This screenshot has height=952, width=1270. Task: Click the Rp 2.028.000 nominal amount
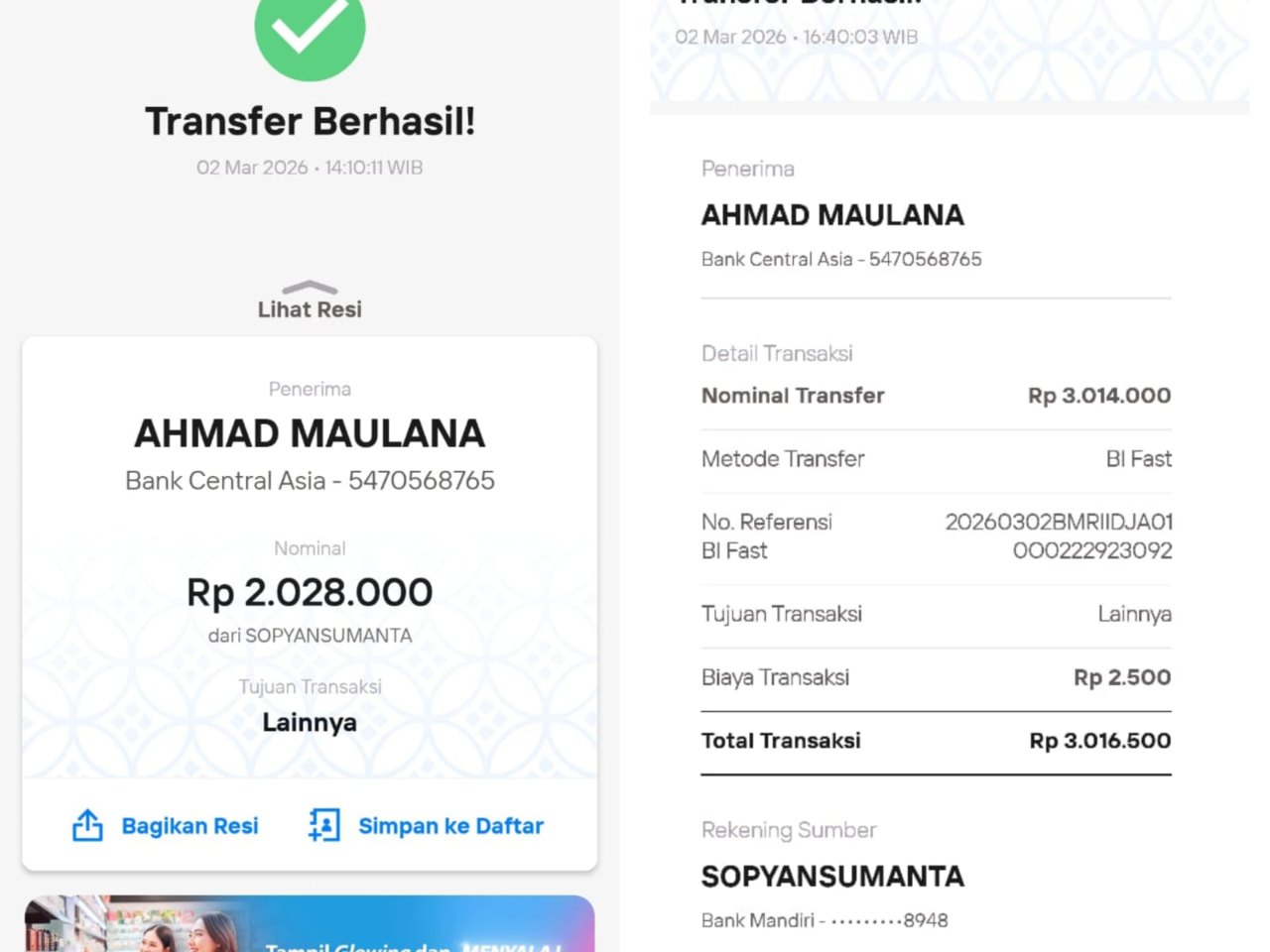pos(310,592)
